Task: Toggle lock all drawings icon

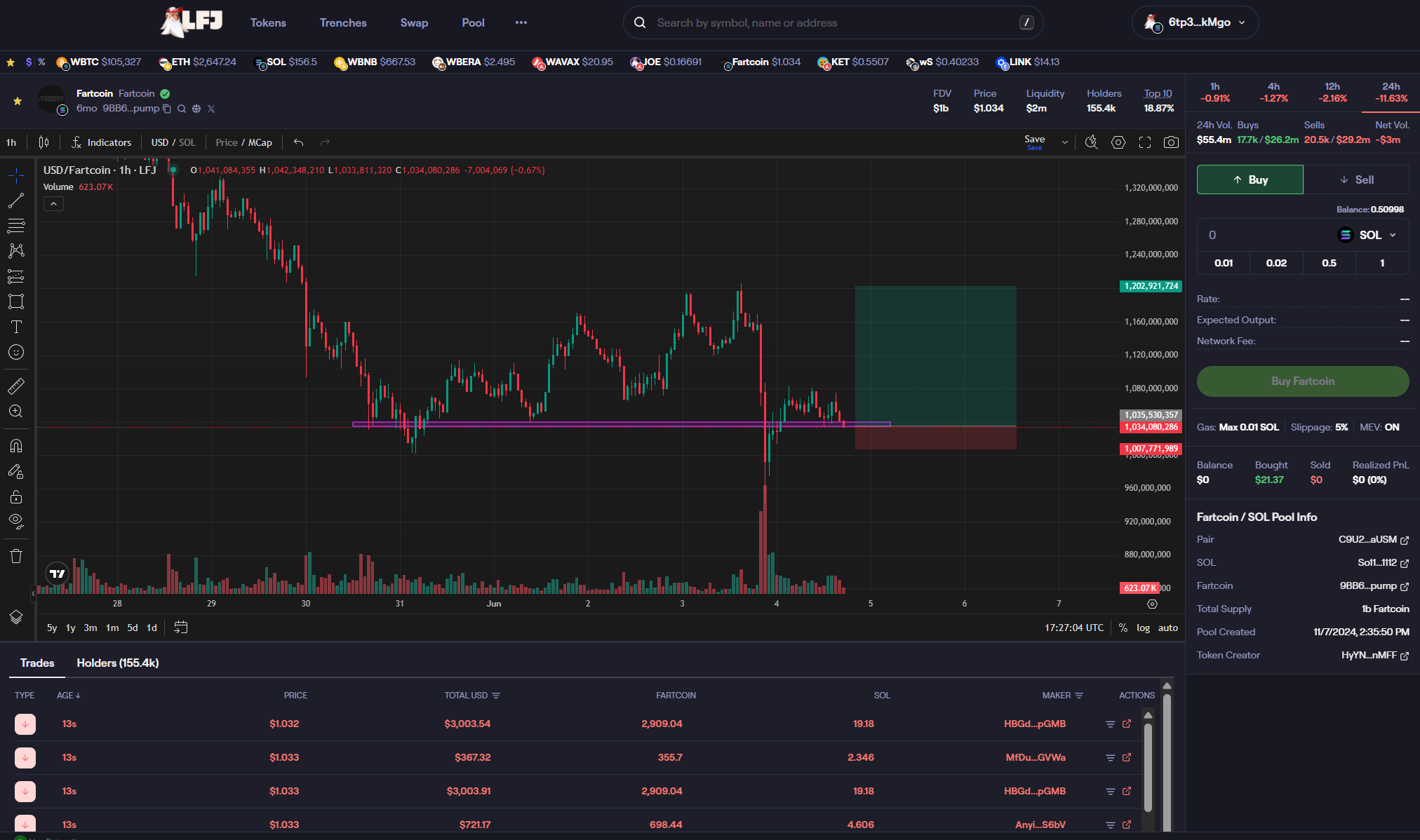Action: (15, 497)
